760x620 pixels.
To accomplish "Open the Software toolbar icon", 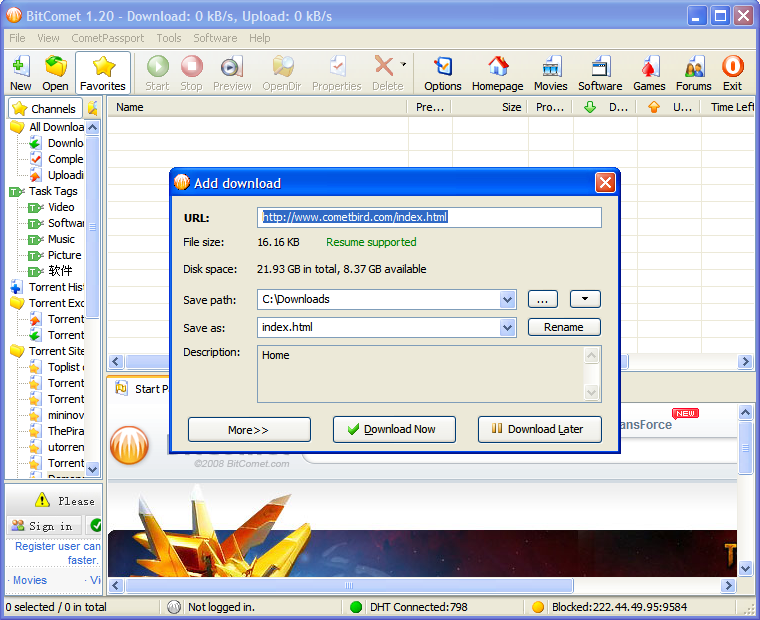I will pyautogui.click(x=600, y=73).
